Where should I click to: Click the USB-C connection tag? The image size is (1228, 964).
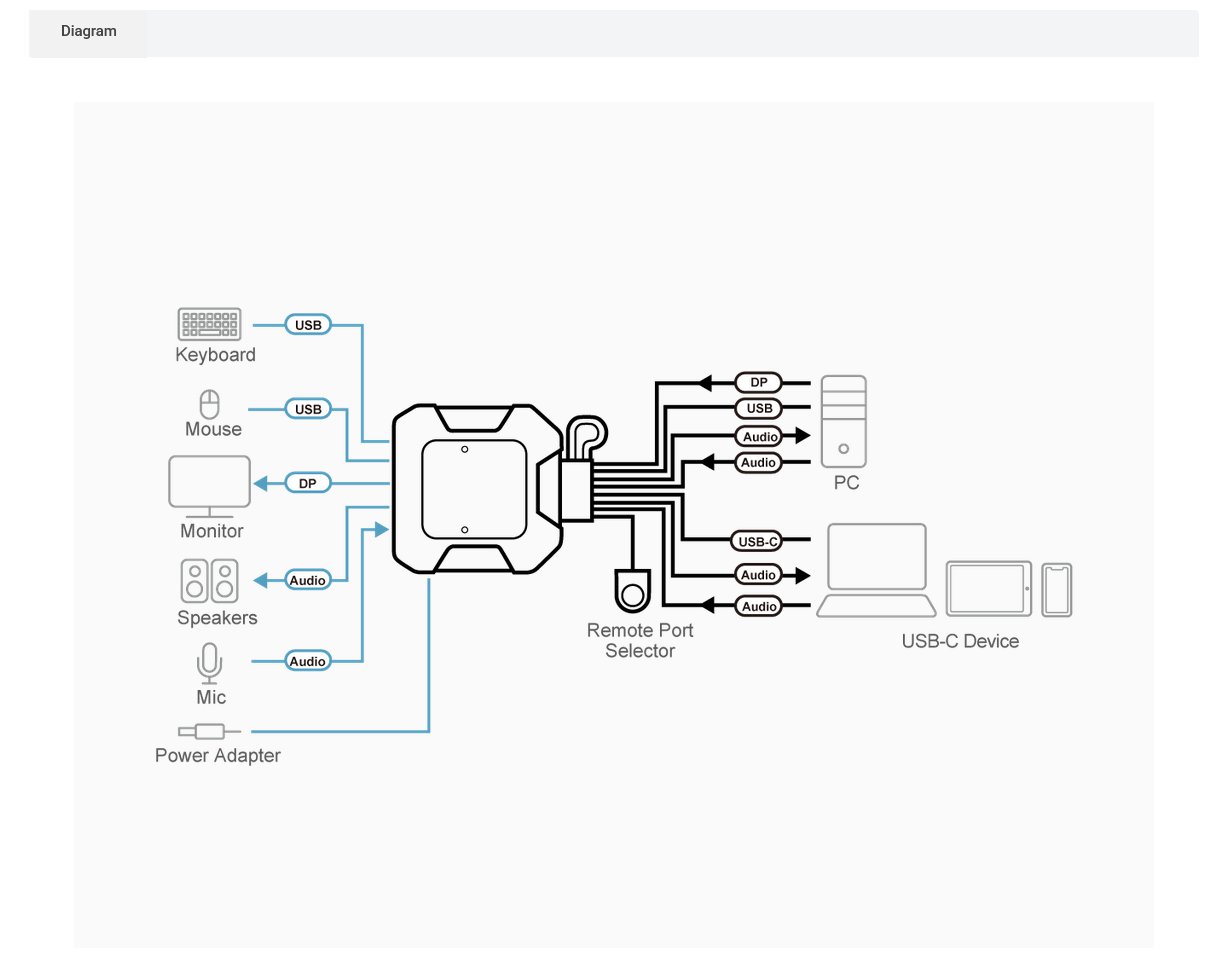click(757, 541)
